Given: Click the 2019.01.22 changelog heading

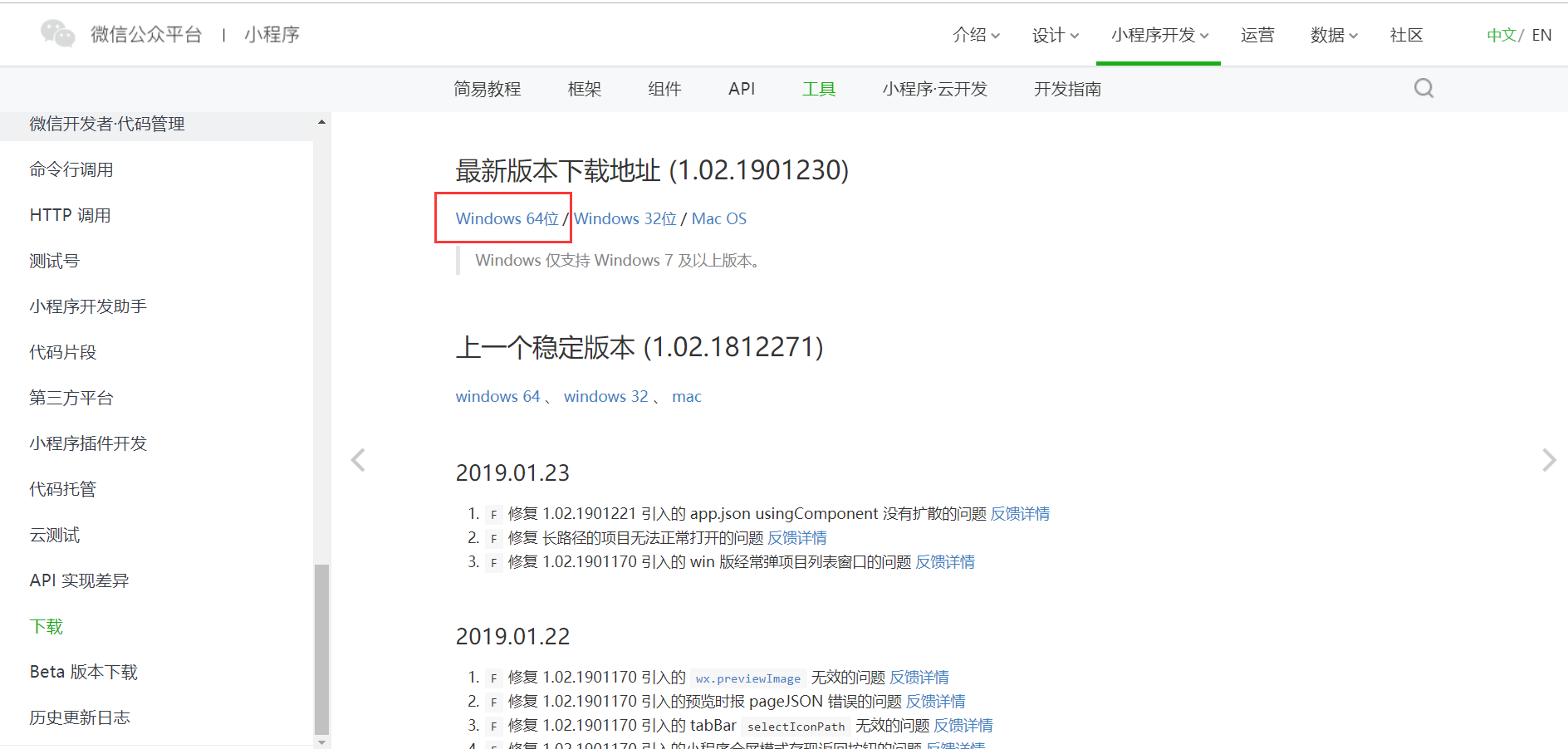Looking at the screenshot, I should click(512, 637).
